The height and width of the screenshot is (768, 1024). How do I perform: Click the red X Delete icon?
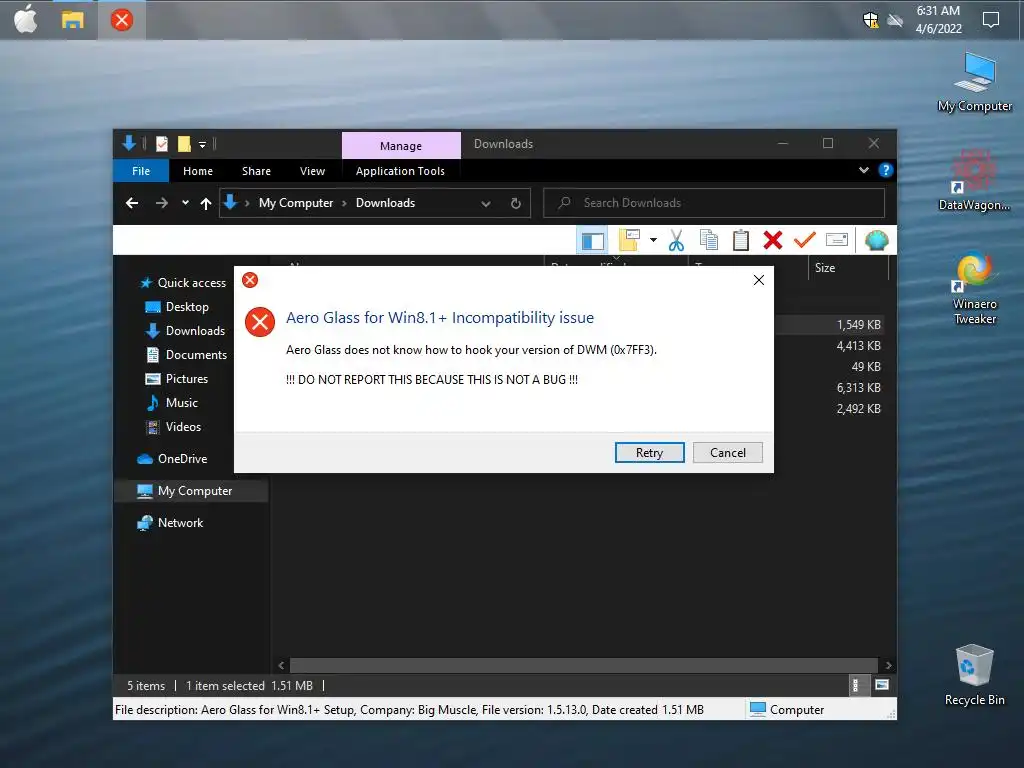[773, 240]
